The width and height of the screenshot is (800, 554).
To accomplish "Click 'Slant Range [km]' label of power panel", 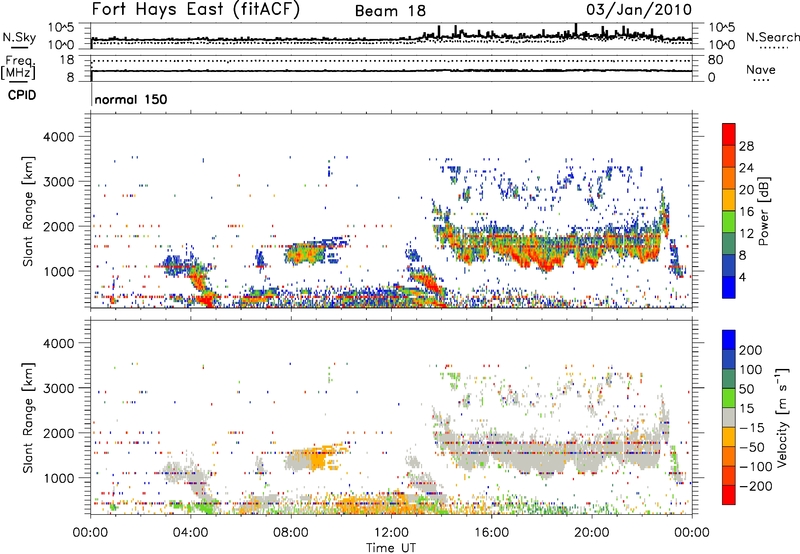I will [x=28, y=211].
